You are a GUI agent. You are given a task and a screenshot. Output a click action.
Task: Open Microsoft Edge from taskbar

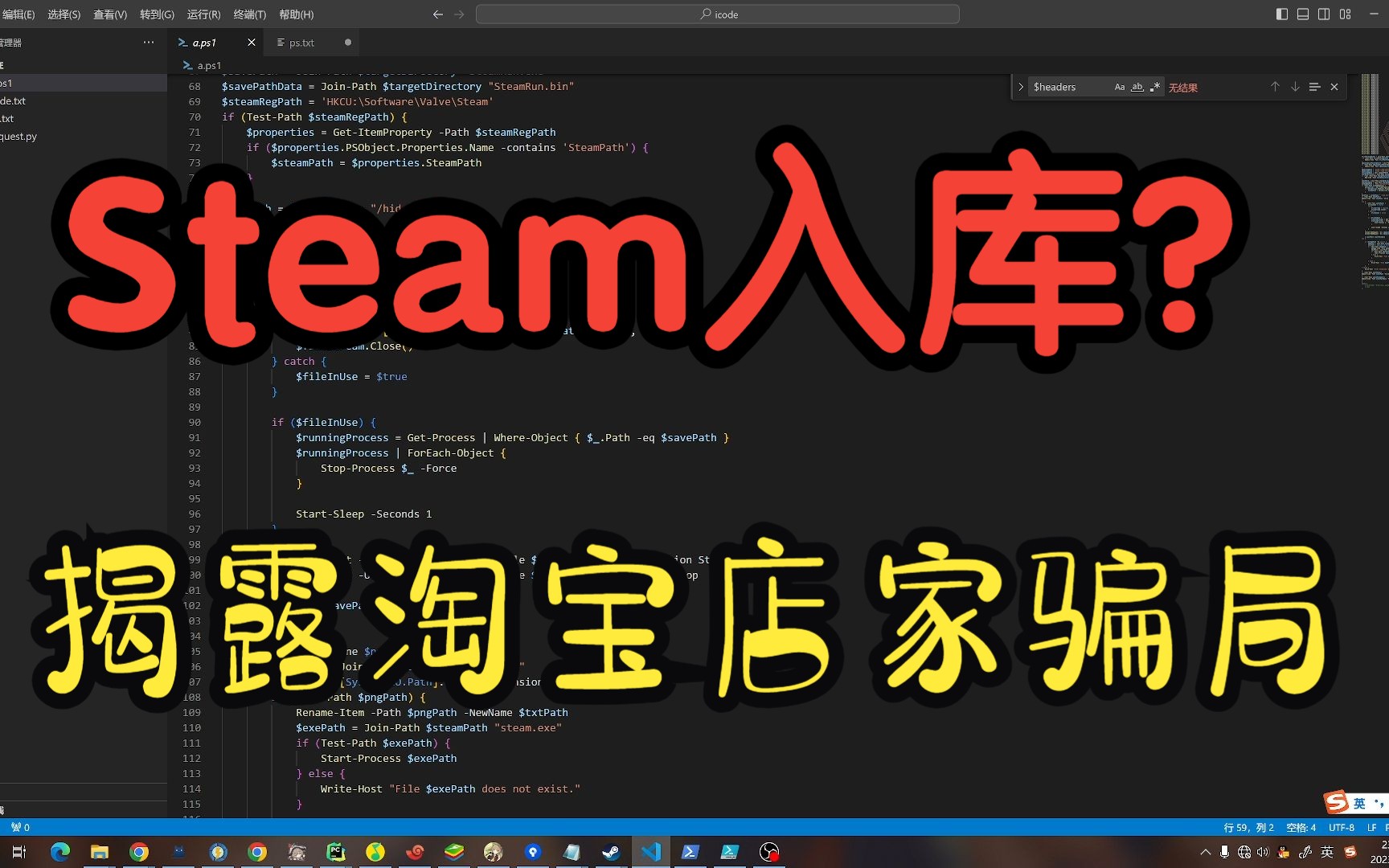tap(60, 852)
